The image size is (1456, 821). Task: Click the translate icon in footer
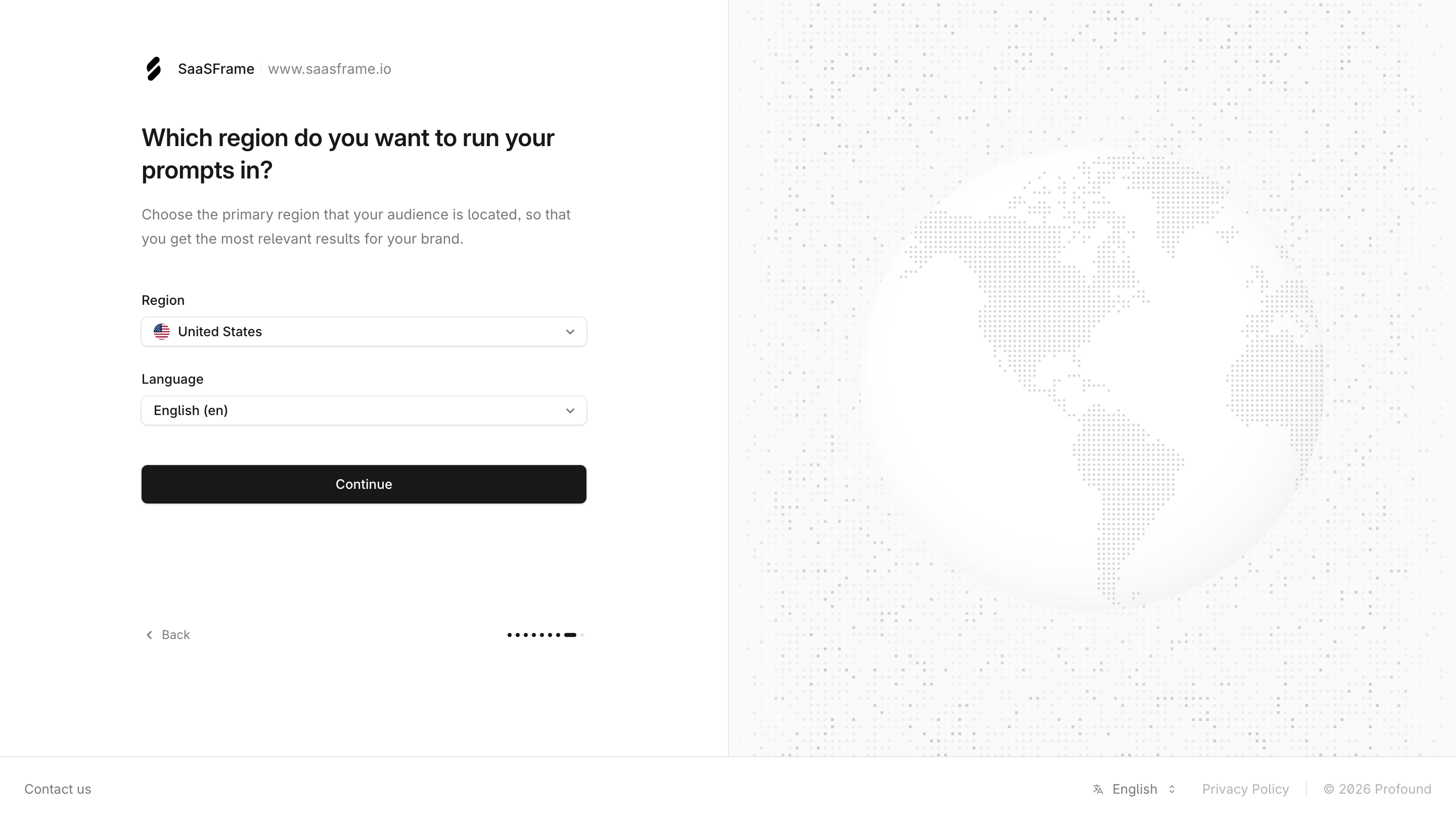pyautogui.click(x=1098, y=789)
